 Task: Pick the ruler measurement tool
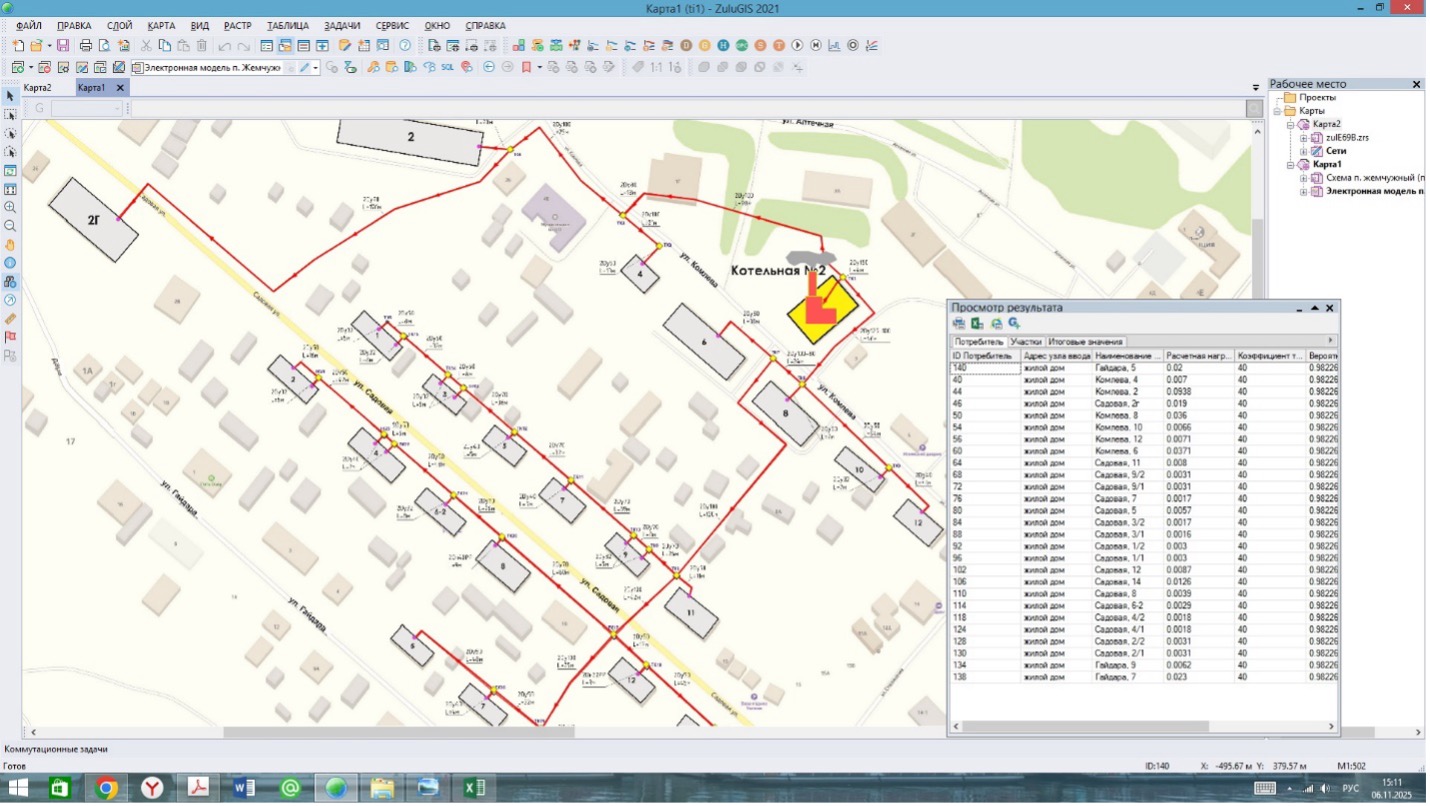[10, 318]
